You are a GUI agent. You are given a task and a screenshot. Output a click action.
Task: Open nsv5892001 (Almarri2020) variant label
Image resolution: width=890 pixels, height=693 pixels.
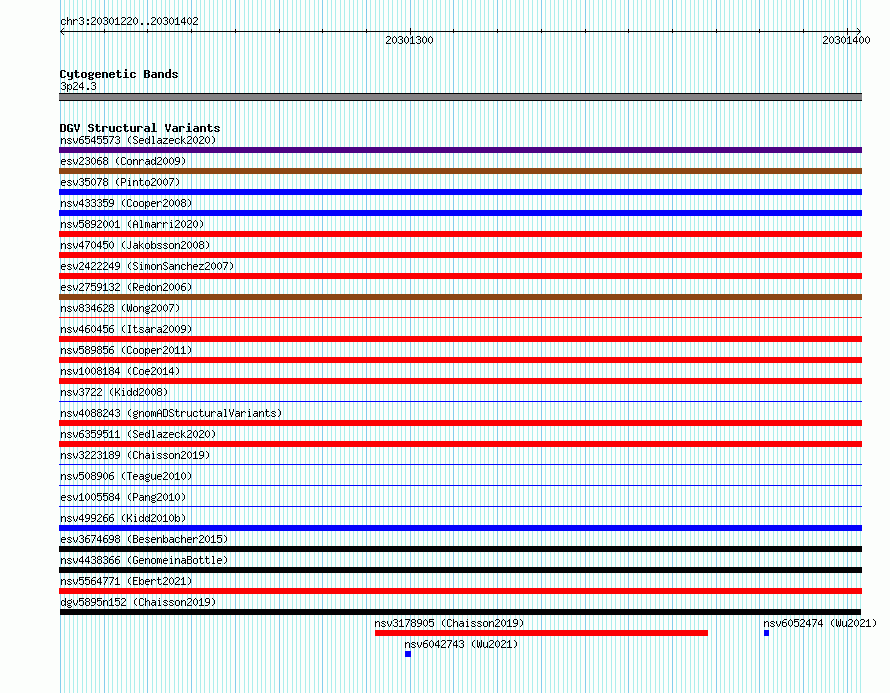tap(132, 224)
